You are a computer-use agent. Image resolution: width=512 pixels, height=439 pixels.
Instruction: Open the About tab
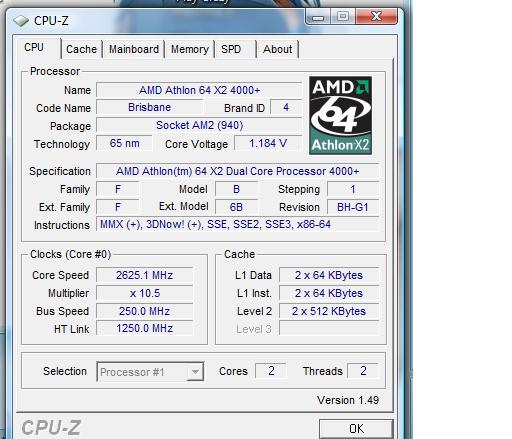[x=277, y=49]
